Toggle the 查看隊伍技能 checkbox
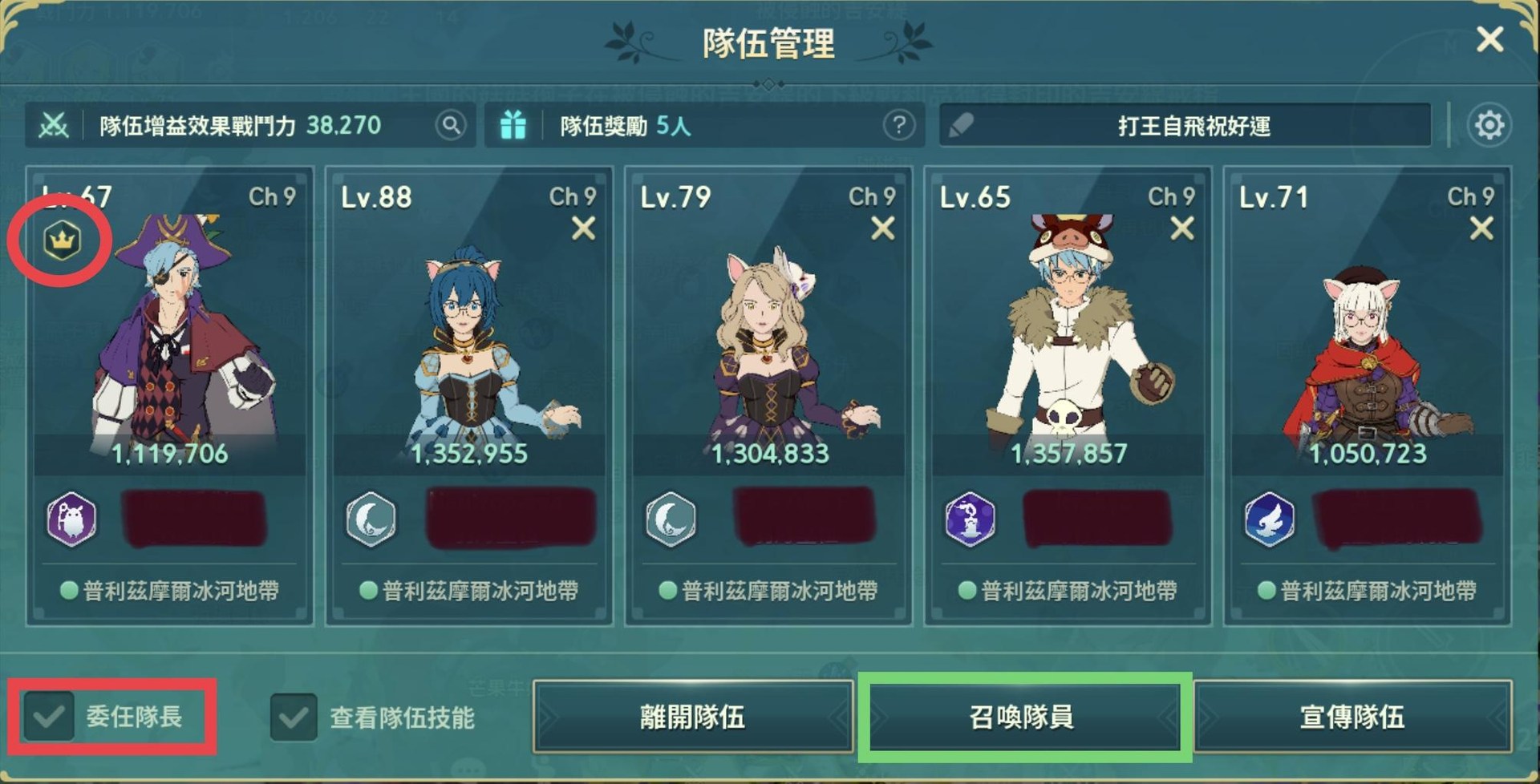The width and height of the screenshot is (1540, 784). [294, 716]
